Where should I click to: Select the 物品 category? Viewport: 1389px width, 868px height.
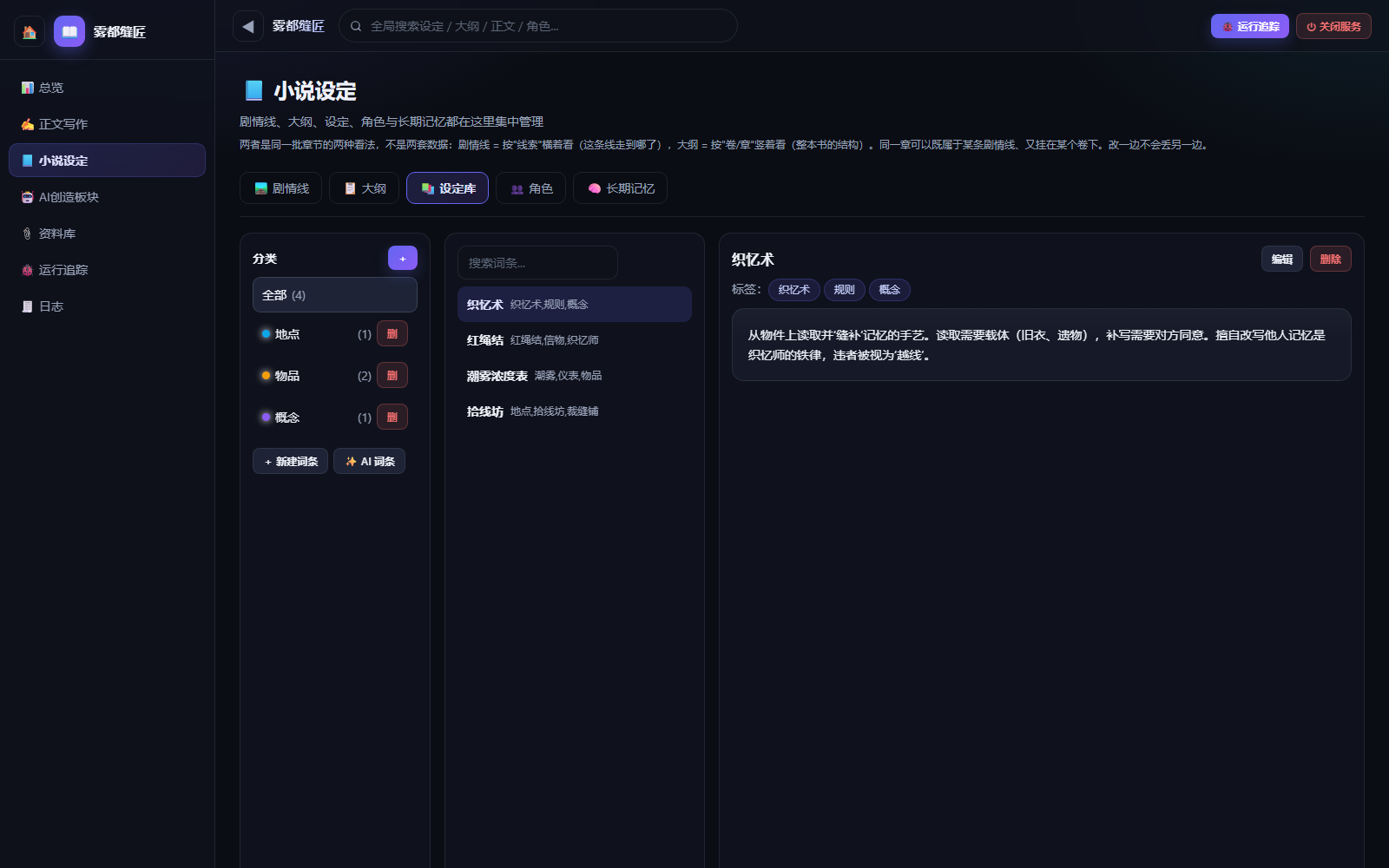(x=313, y=376)
